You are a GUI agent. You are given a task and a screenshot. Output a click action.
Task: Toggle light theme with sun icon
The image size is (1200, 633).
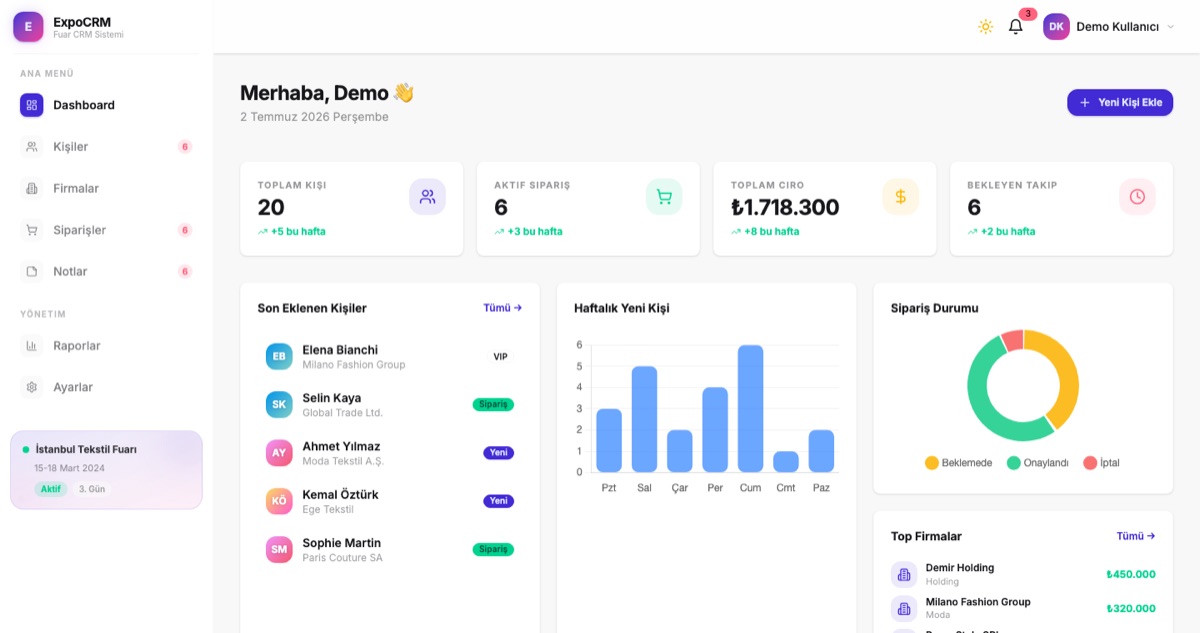coord(985,27)
